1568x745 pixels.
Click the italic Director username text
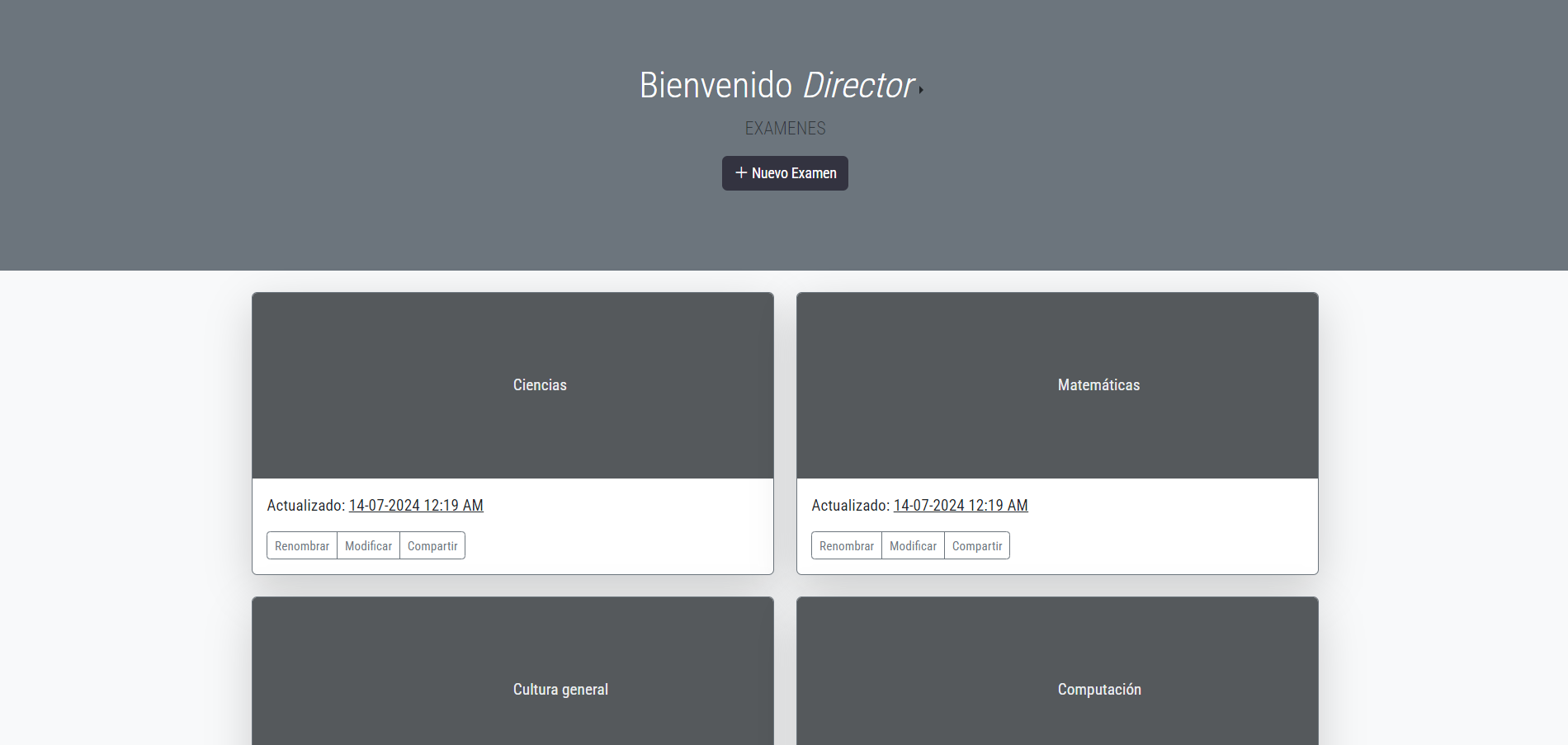[x=858, y=86]
